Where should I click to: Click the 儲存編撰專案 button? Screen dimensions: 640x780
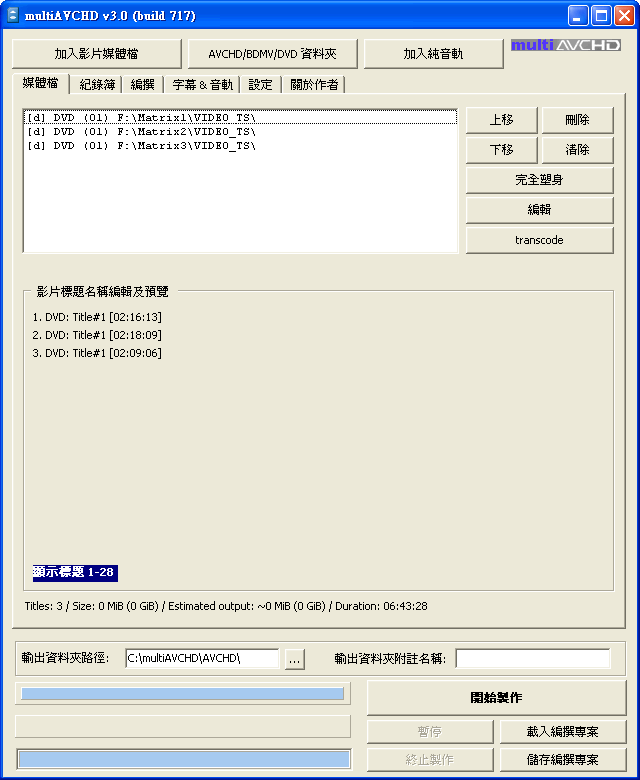click(x=562, y=760)
